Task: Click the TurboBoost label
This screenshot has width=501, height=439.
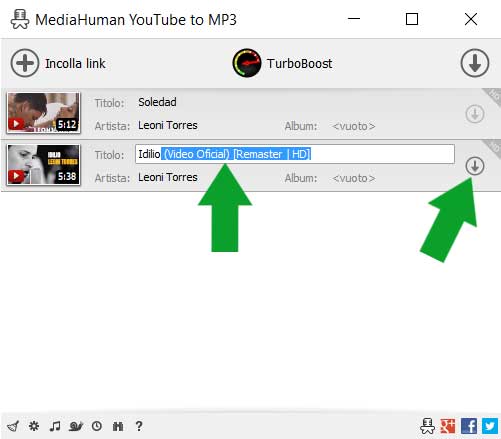Action: (x=299, y=63)
